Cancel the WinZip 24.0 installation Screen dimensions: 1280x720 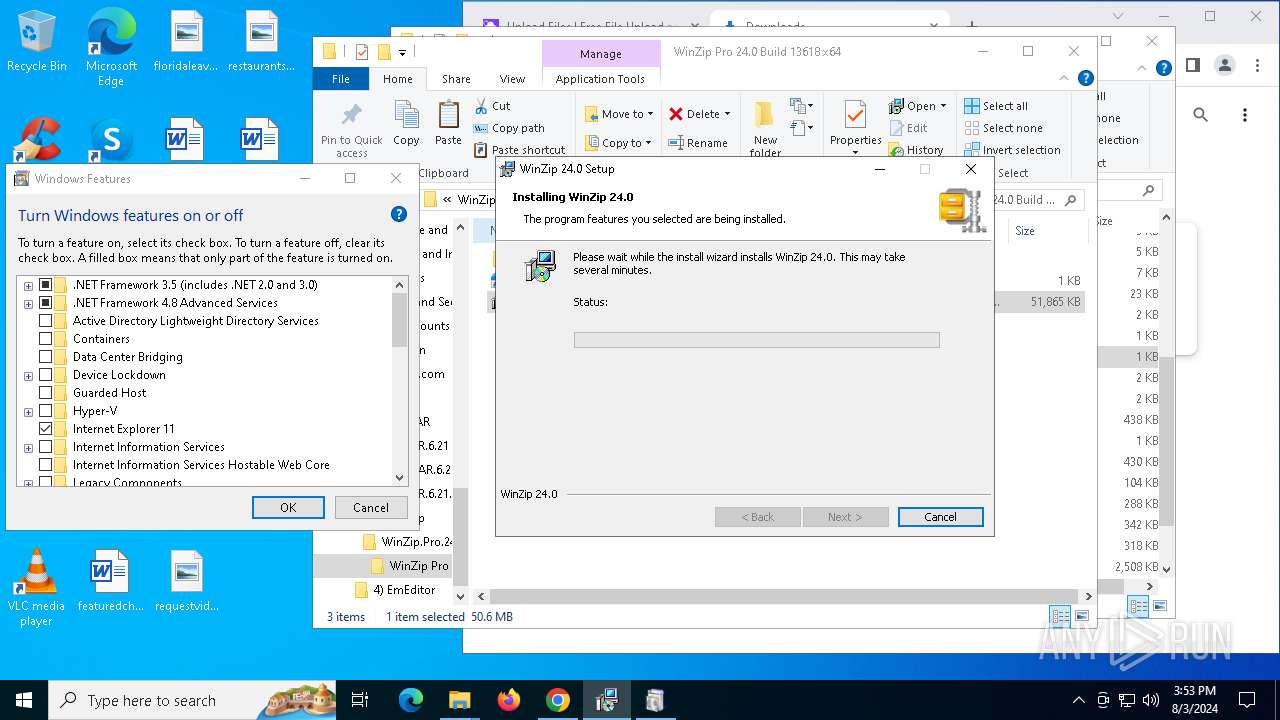tap(940, 517)
